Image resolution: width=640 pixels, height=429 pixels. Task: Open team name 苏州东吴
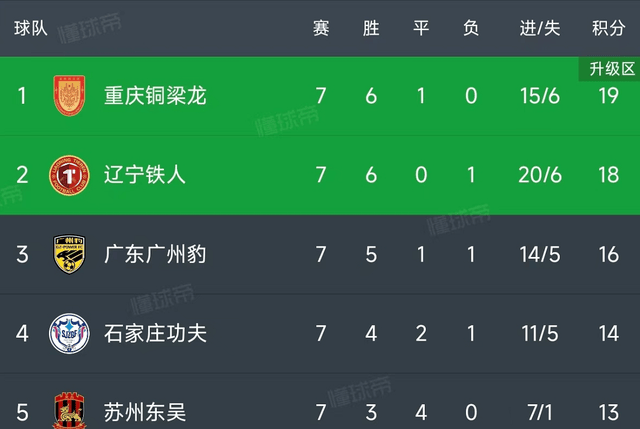click(x=145, y=412)
